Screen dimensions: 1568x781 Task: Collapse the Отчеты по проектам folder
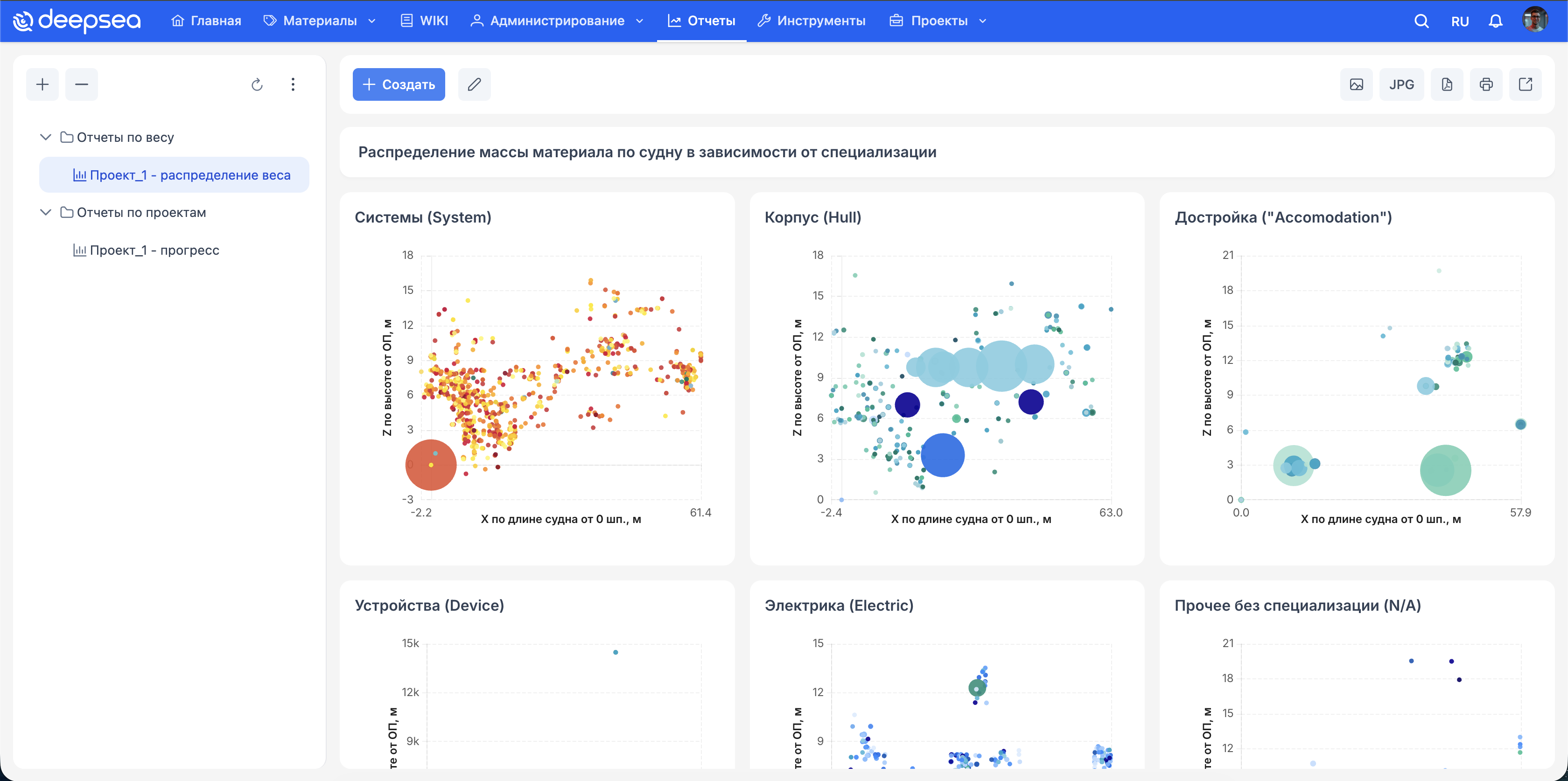(46, 212)
